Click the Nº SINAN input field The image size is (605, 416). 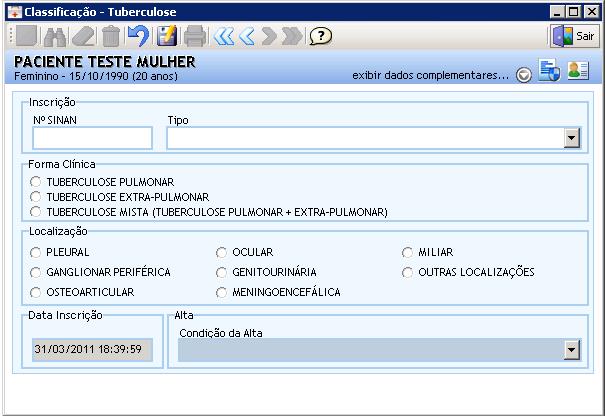point(92,138)
